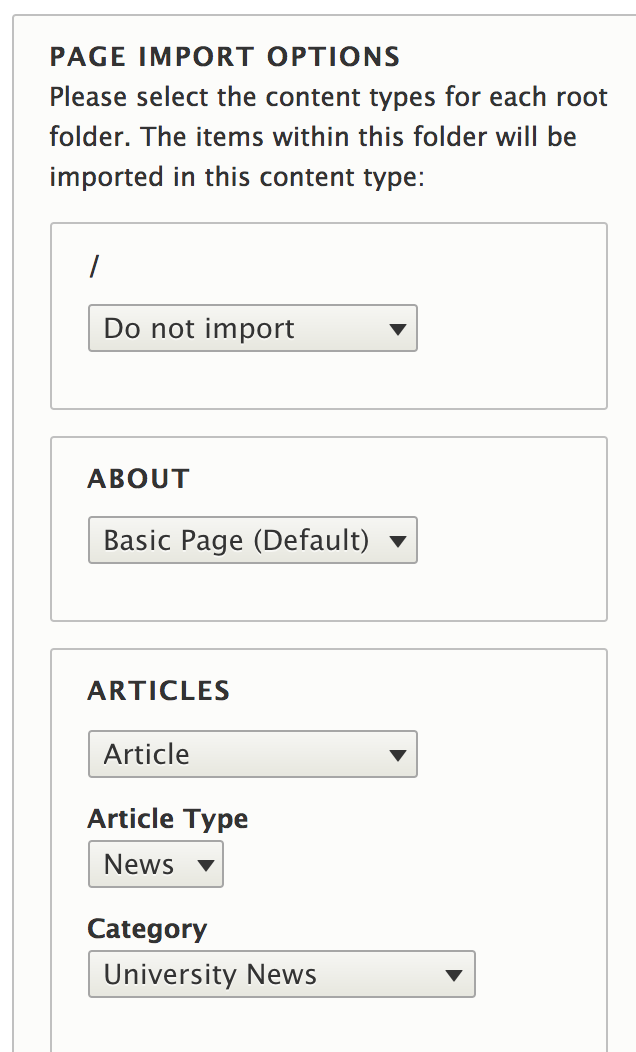Click the arrow on the "Article" select
This screenshot has height=1052, width=636.
tap(397, 755)
